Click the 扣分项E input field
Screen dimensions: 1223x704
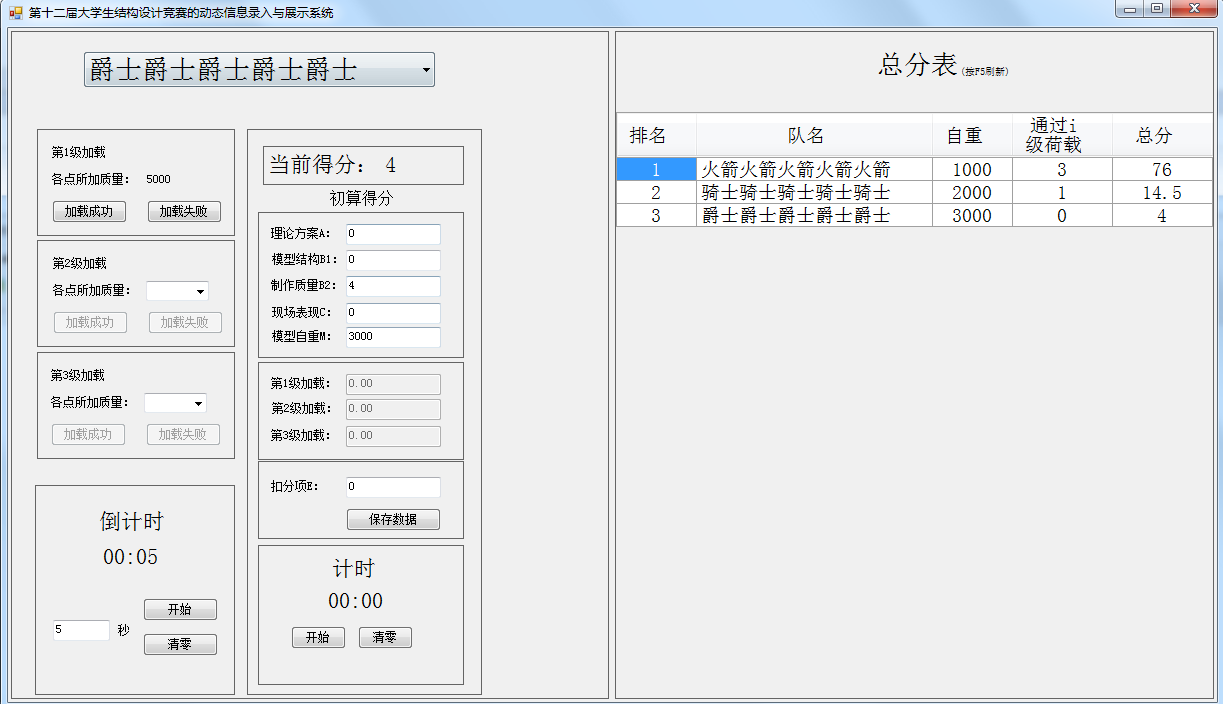pos(393,487)
